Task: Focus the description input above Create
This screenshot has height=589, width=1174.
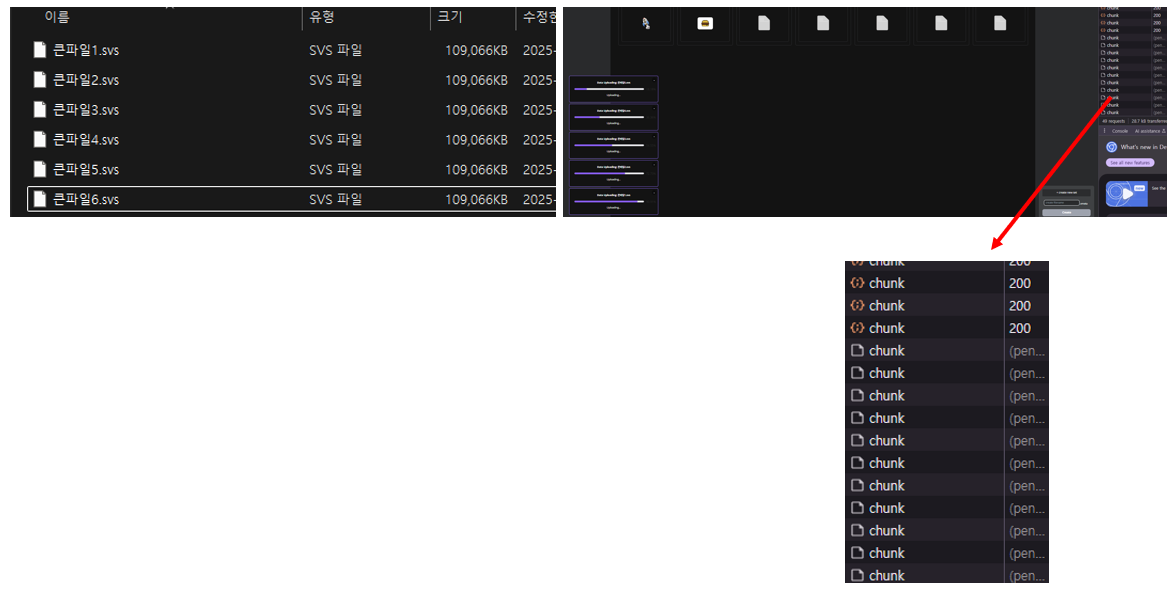Action: 1061,203
